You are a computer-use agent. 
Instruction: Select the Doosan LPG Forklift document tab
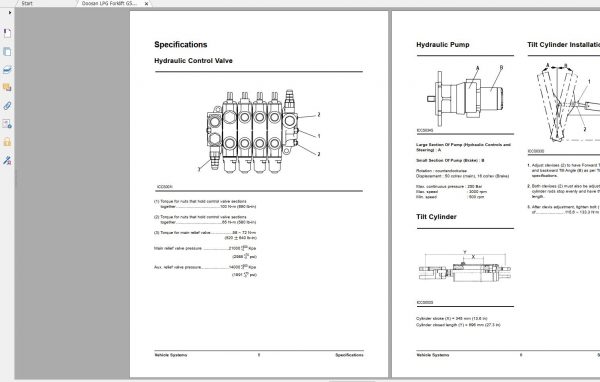109,3
